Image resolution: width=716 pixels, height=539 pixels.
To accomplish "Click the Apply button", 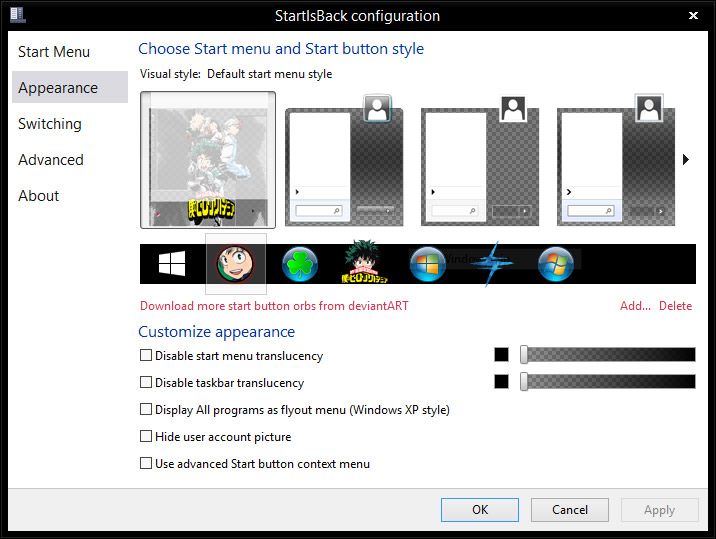I will tap(659, 510).
